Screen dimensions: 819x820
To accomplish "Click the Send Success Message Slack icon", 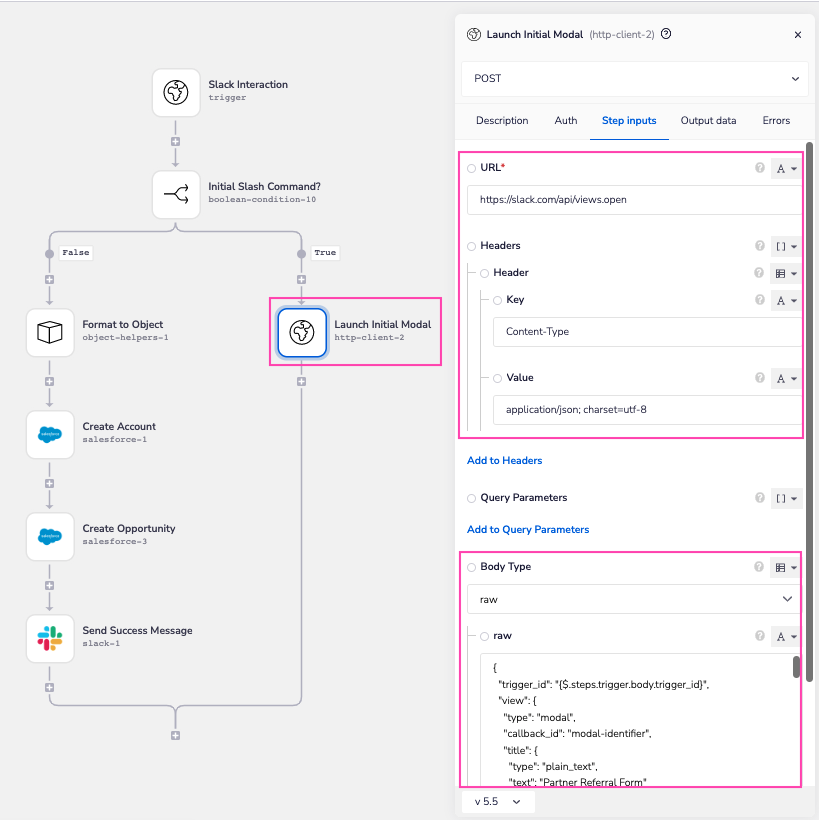I will tap(50, 637).
